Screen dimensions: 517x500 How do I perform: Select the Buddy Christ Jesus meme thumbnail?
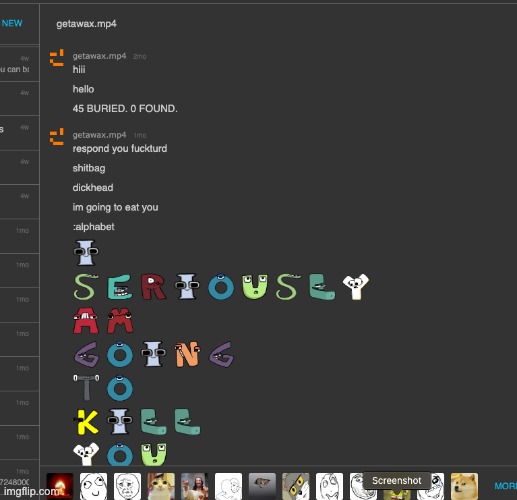[195, 486]
